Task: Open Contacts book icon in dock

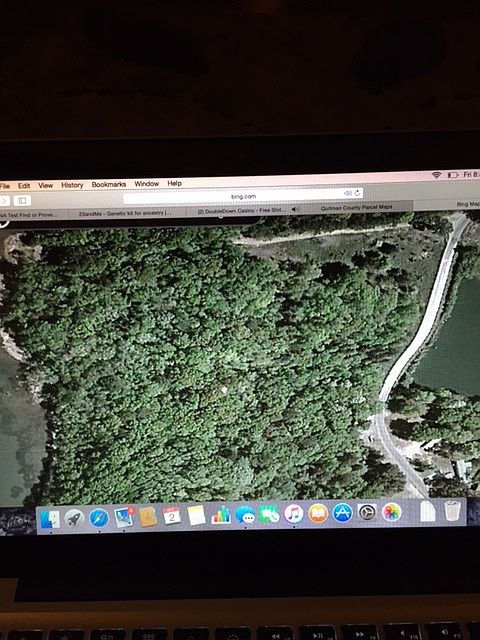Action: pos(148,517)
